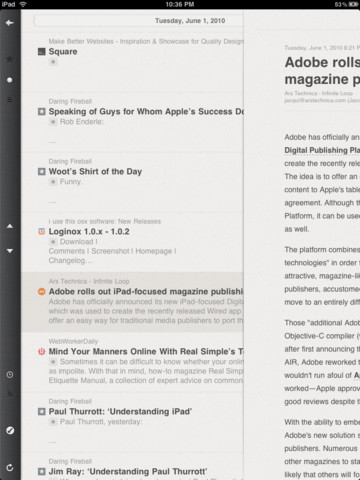Click the orange Ars Technica icon beside Adobe article
Screen dimensions: 360x480
tap(41, 292)
